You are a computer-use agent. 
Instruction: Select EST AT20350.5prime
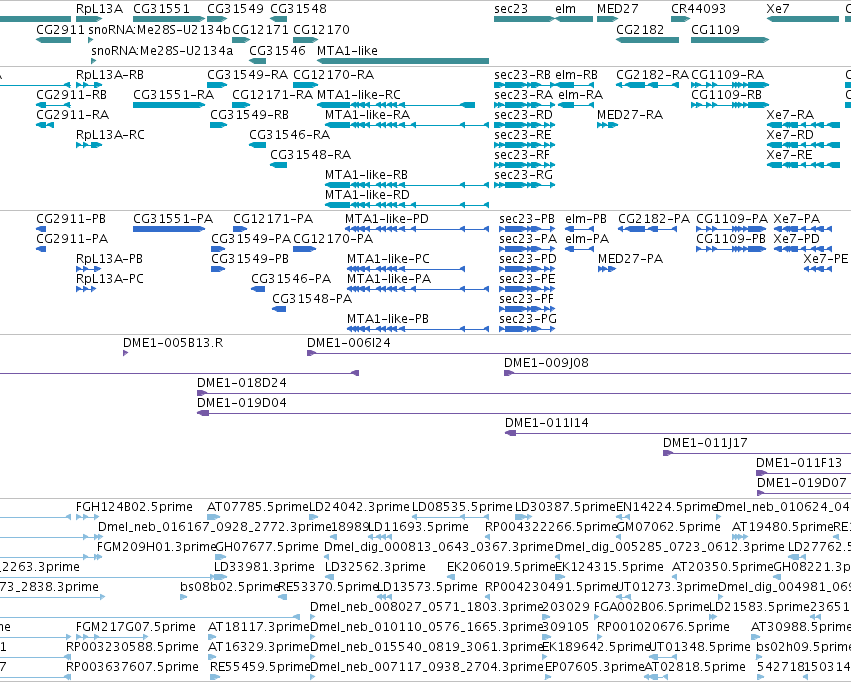click(722, 568)
